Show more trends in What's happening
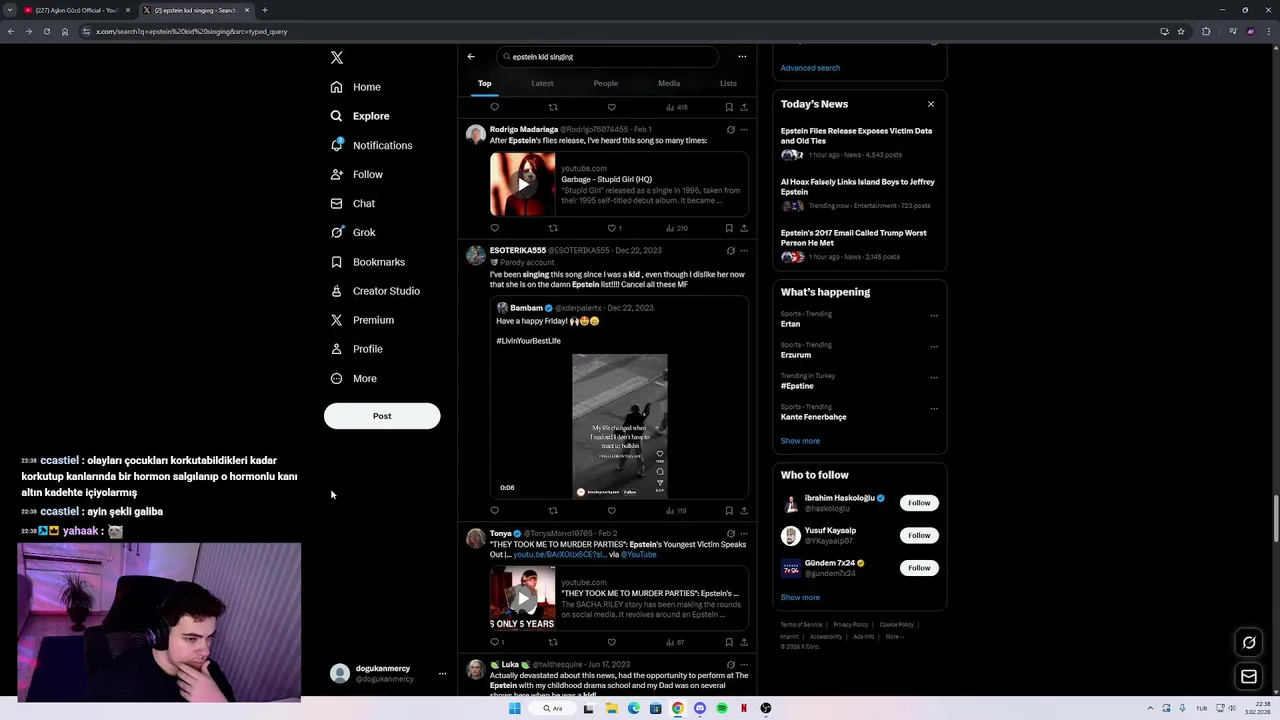 coord(800,441)
